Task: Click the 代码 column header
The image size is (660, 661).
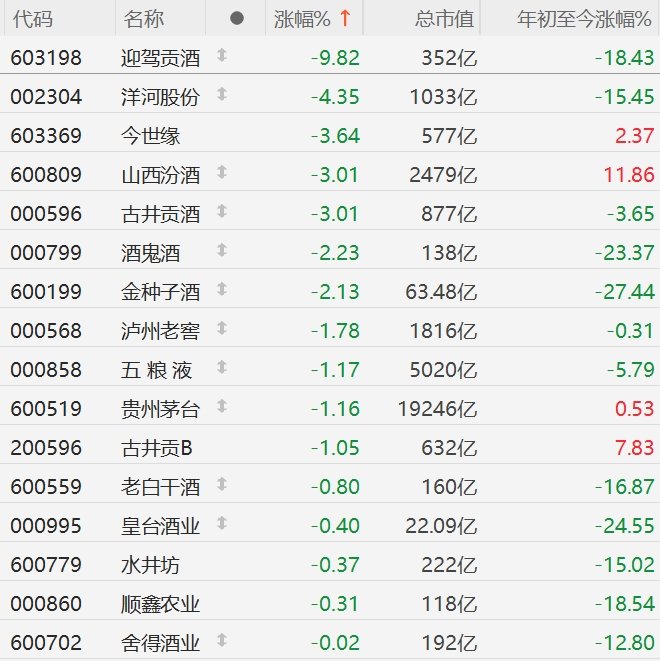Action: [x=33, y=19]
